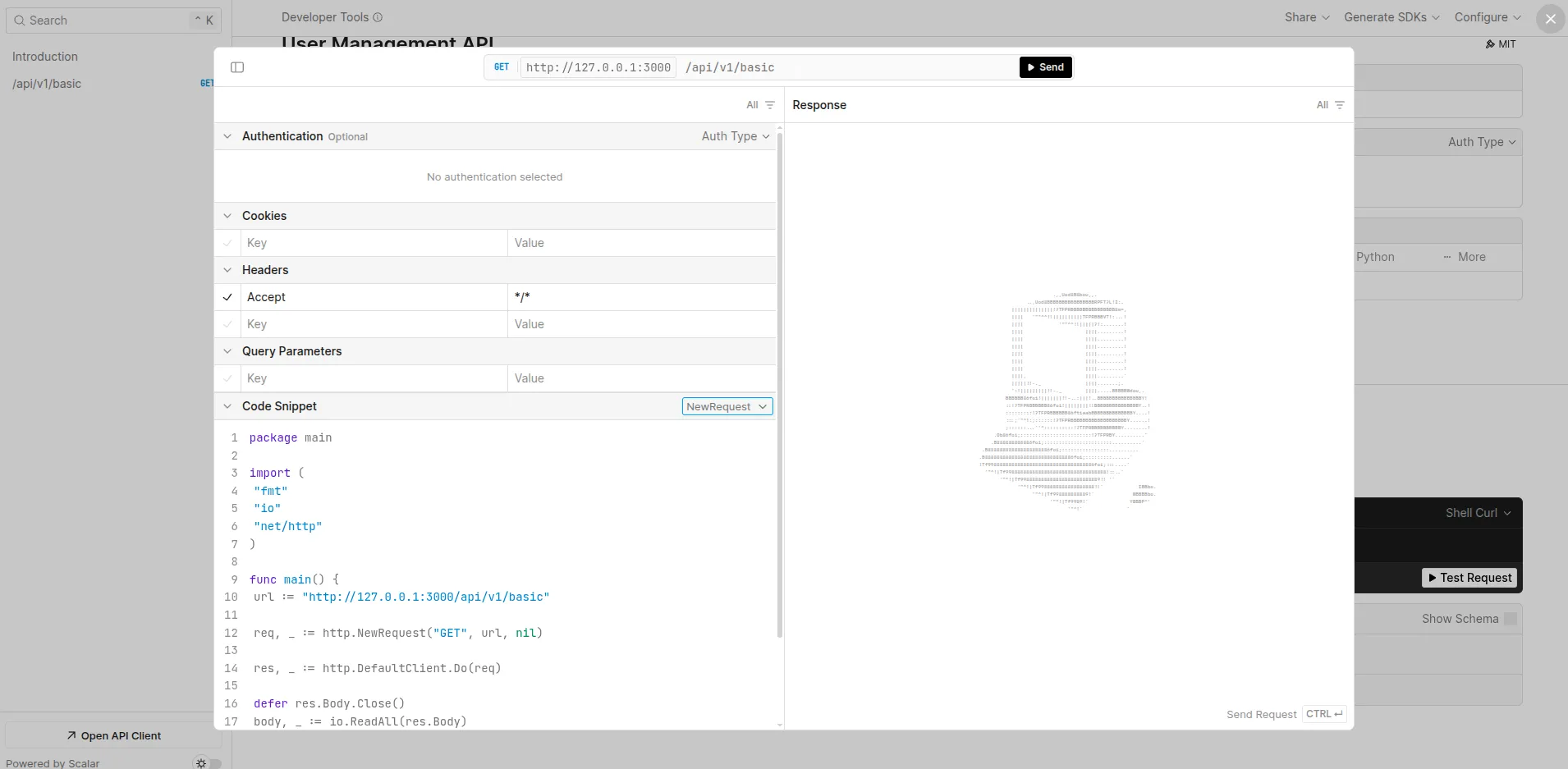
Task: Click inside the request URL field
Action: [x=821, y=67]
